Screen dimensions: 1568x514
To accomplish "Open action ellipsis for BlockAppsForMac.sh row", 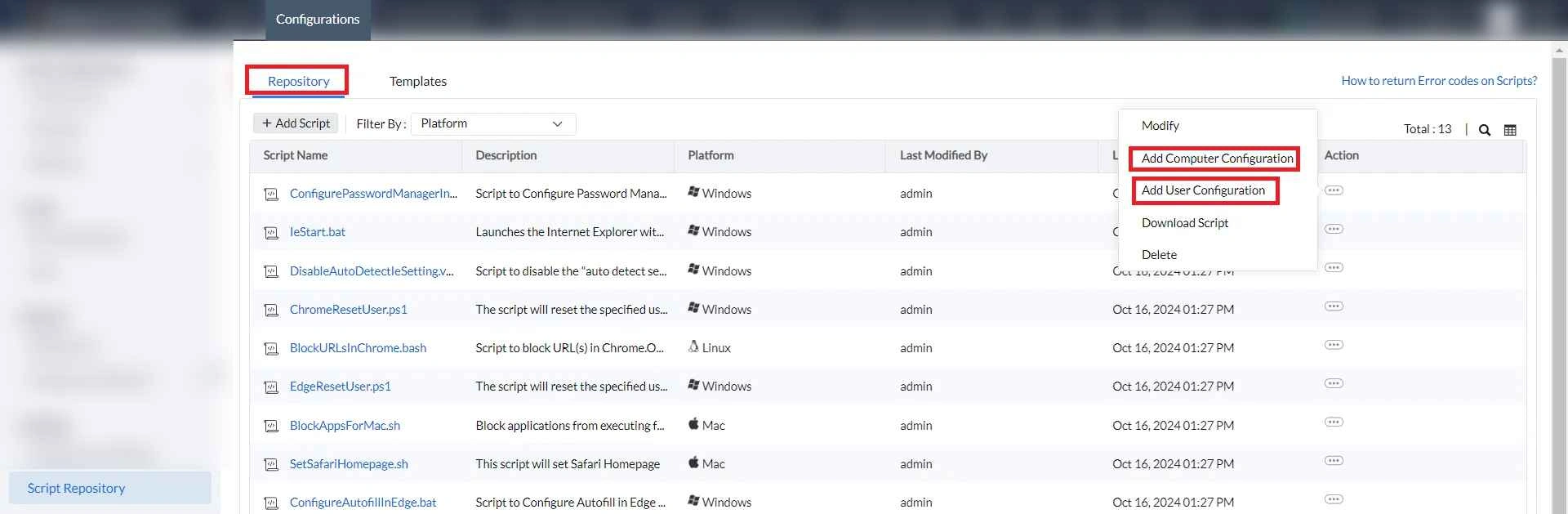I will point(1334,422).
